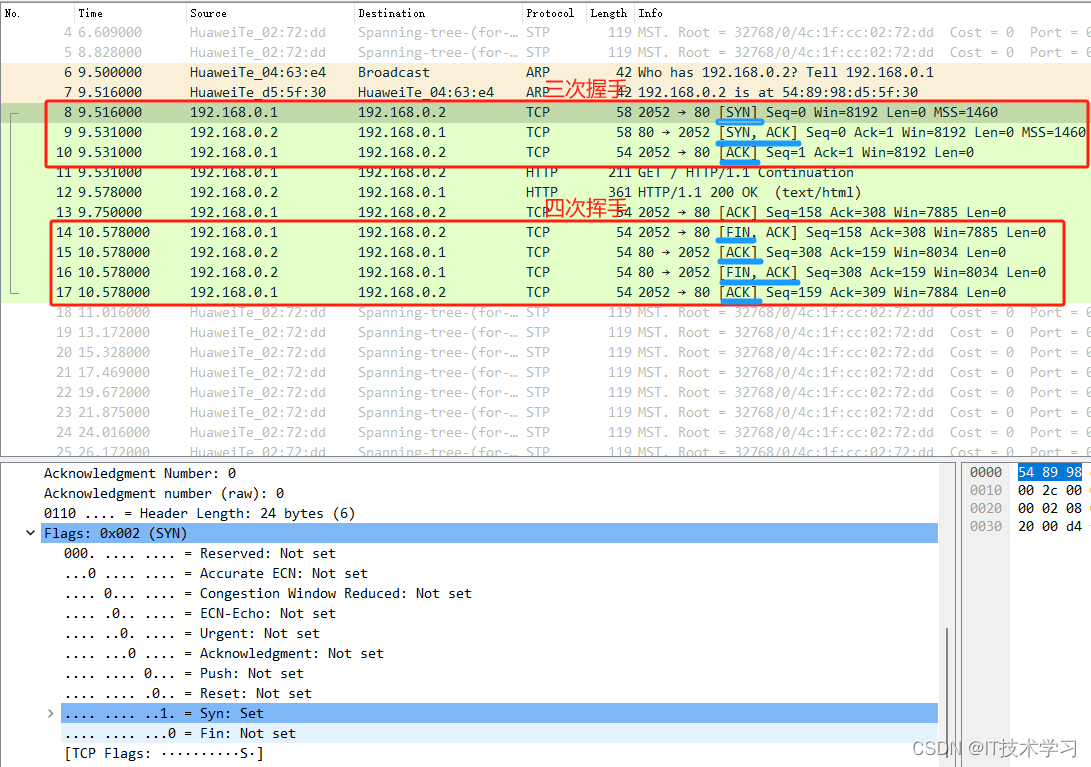Image resolution: width=1091 pixels, height=767 pixels.
Task: Sort by the Length column header
Action: 610,13
